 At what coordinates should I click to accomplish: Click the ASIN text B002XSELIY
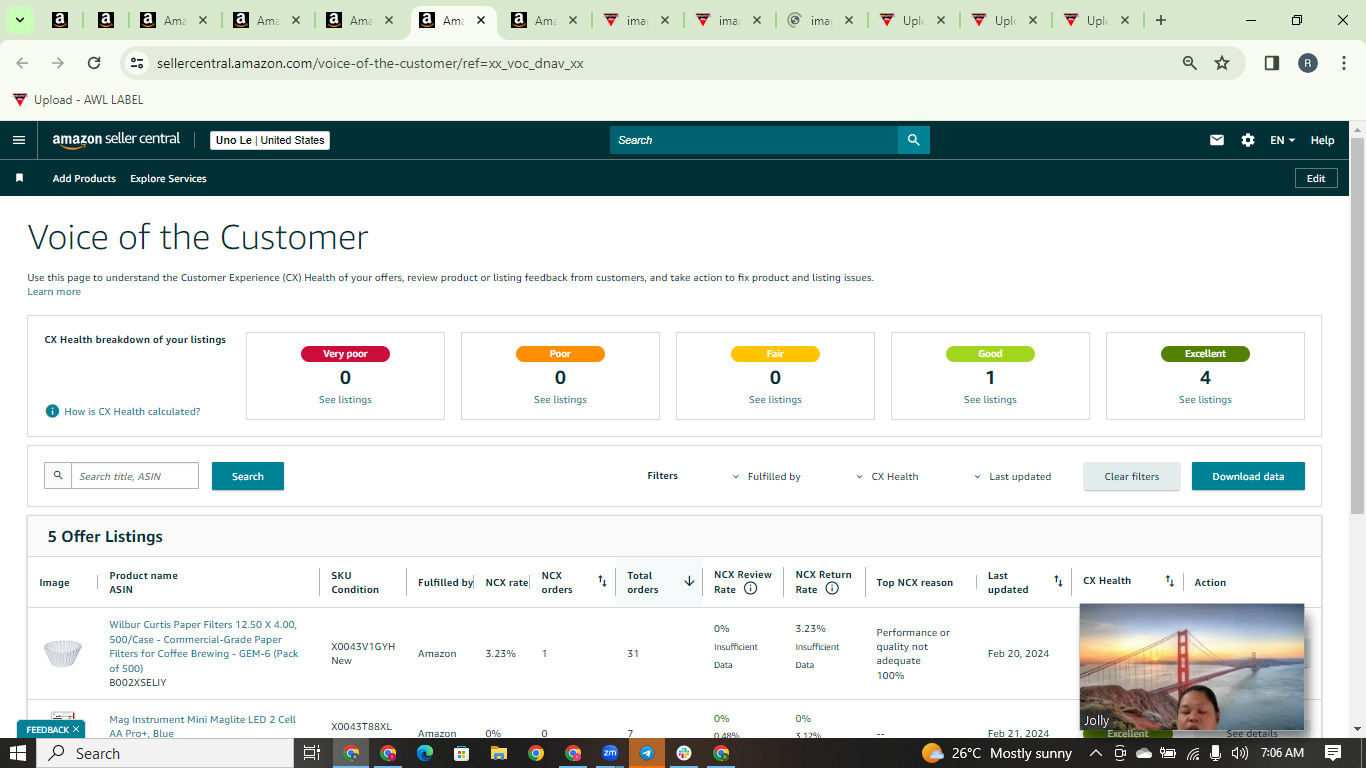(138, 683)
